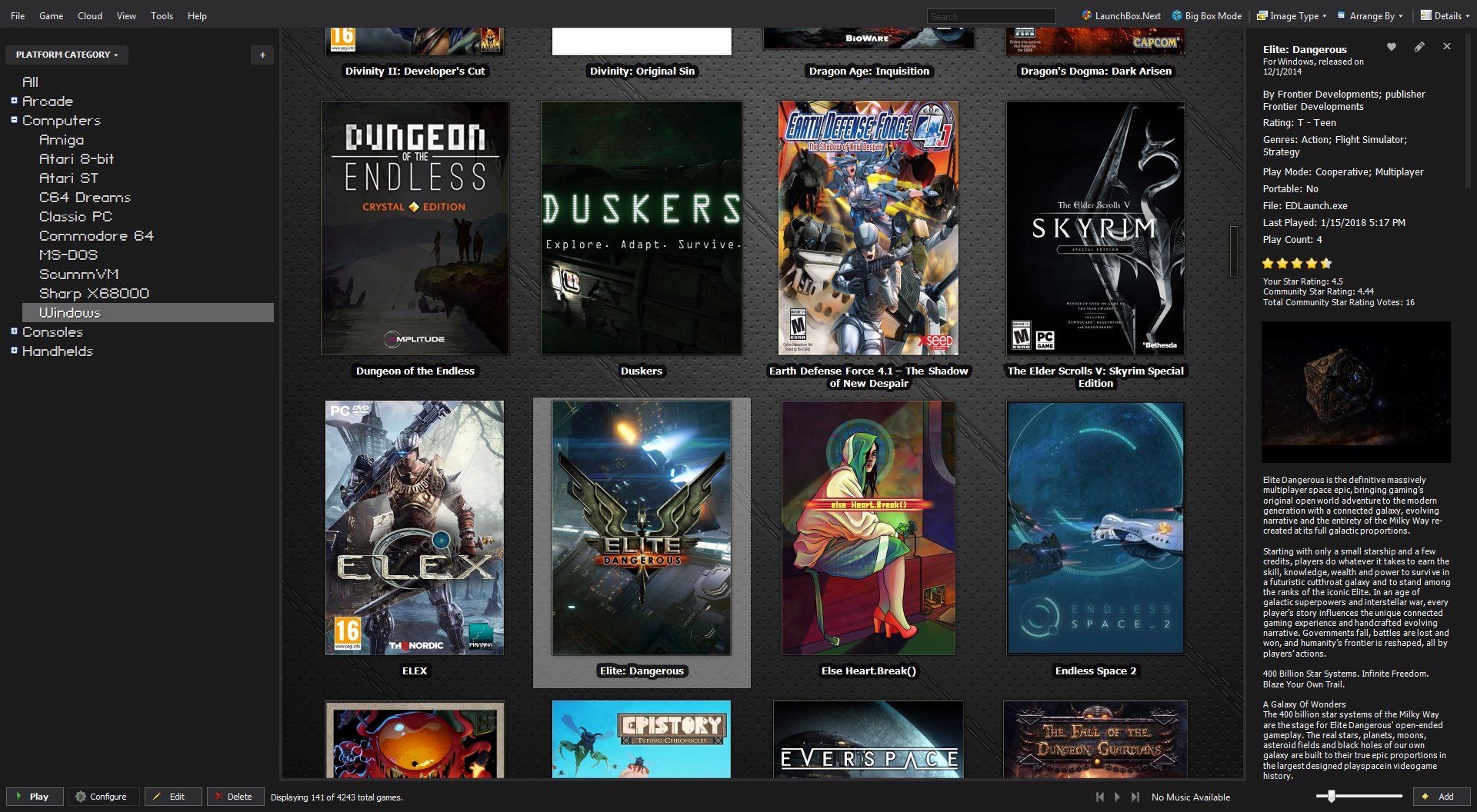This screenshot has height=812, width=1477.
Task: Click the pencil edit icon in details panel
Action: point(1419,47)
